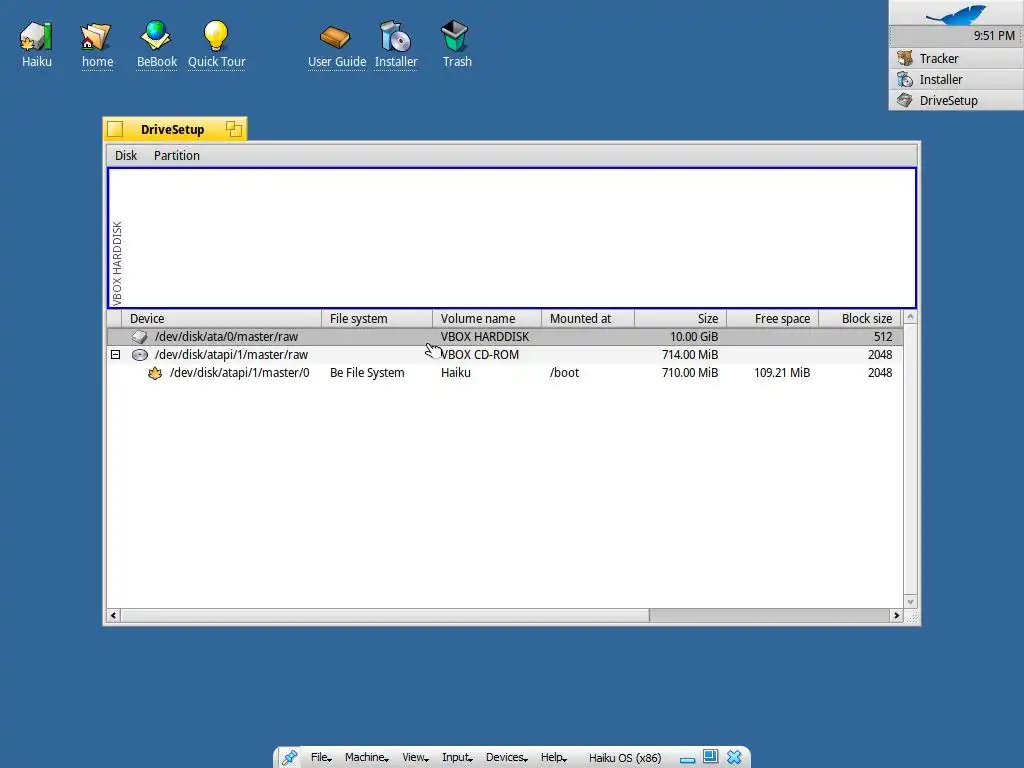Click the CD-ROM disc icon on atapi row
Image resolution: width=1024 pixels, height=768 pixels.
tap(140, 355)
